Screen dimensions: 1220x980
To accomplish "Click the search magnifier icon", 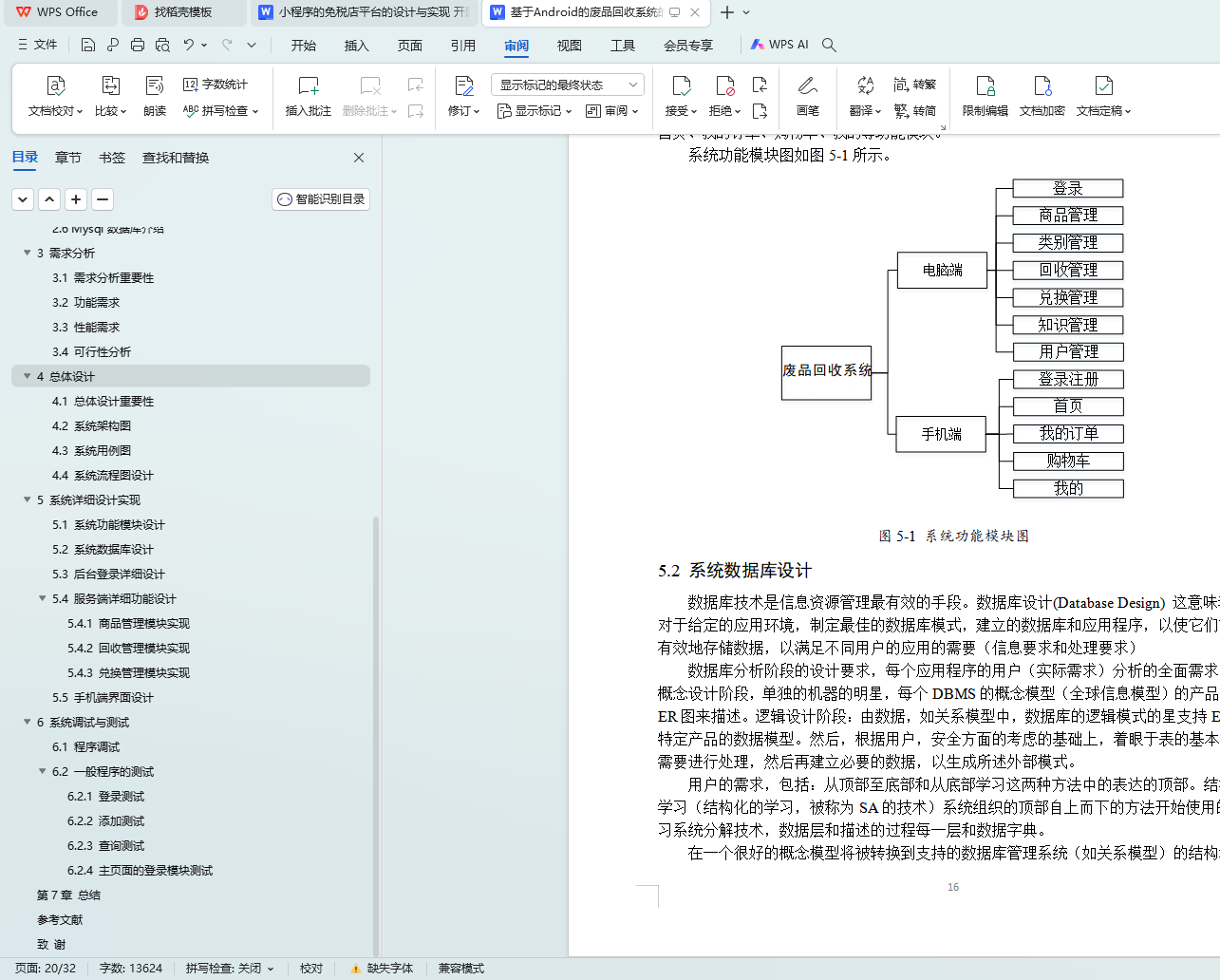I will pos(829,45).
